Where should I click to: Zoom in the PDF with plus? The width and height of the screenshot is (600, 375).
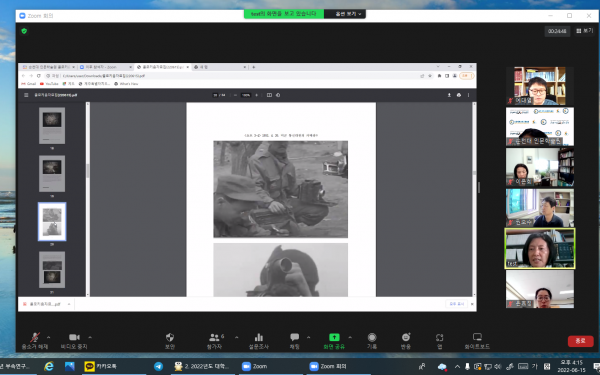pyautogui.click(x=256, y=95)
